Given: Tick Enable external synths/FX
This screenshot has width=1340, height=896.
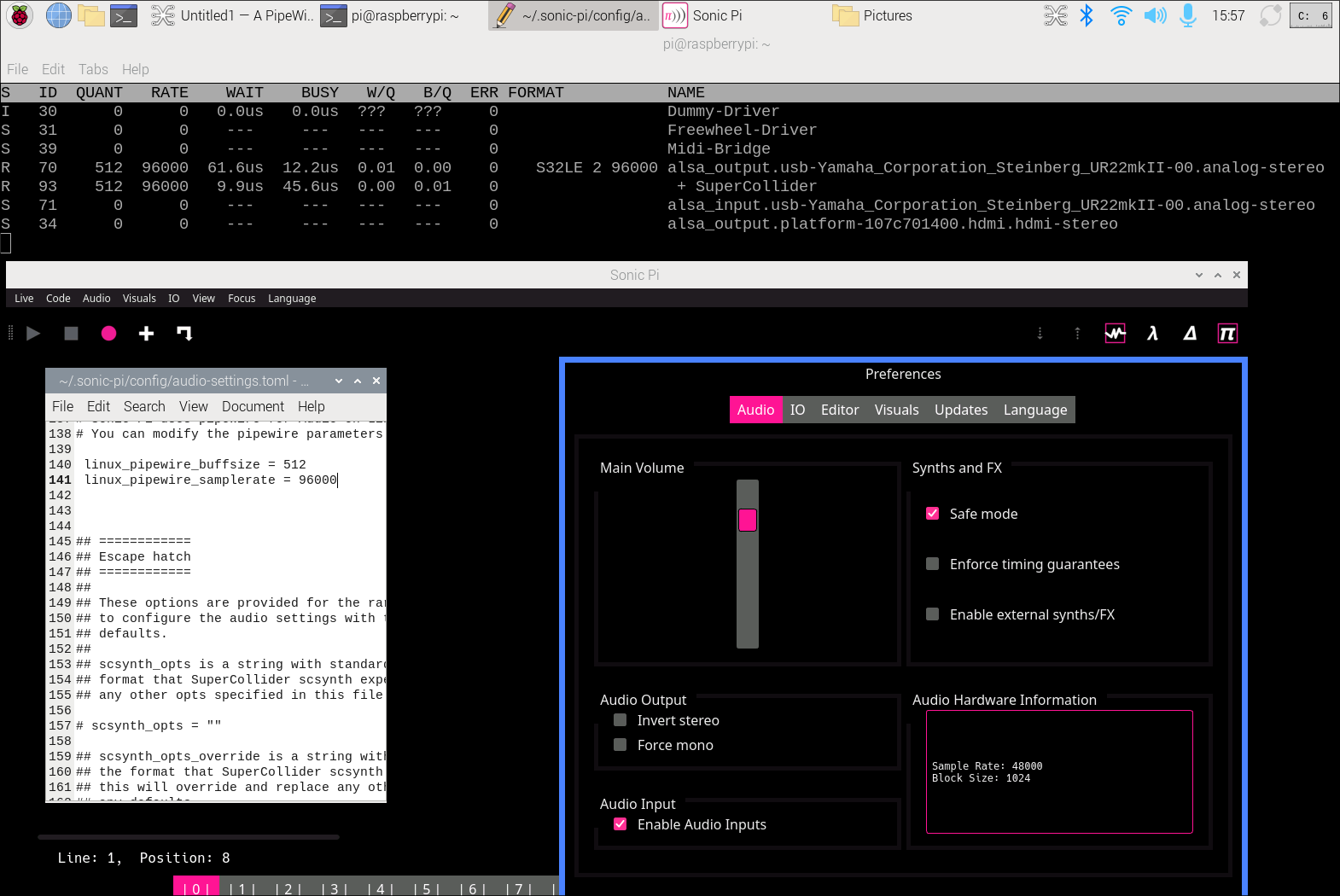Looking at the screenshot, I should pyautogui.click(x=933, y=614).
